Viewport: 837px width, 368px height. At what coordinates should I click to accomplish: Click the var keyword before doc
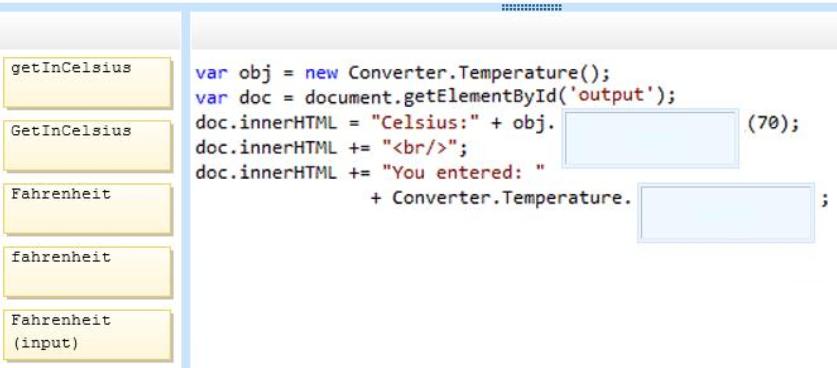pos(211,97)
